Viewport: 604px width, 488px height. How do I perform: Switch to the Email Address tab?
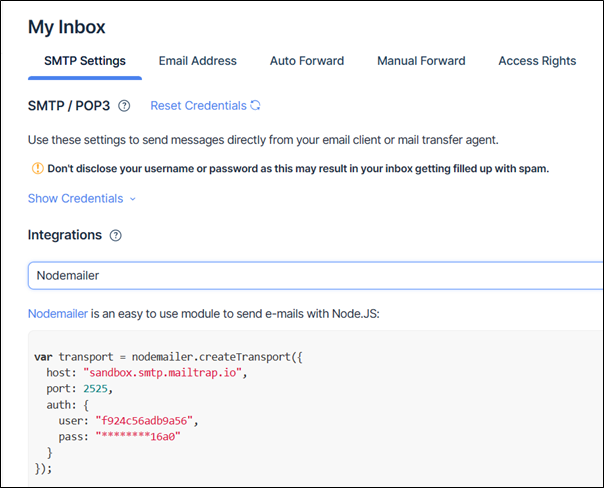tap(198, 61)
